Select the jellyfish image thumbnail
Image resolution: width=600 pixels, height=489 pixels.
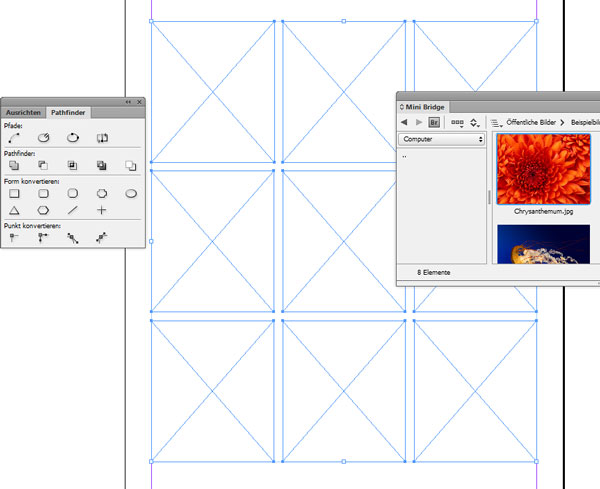pos(543,244)
